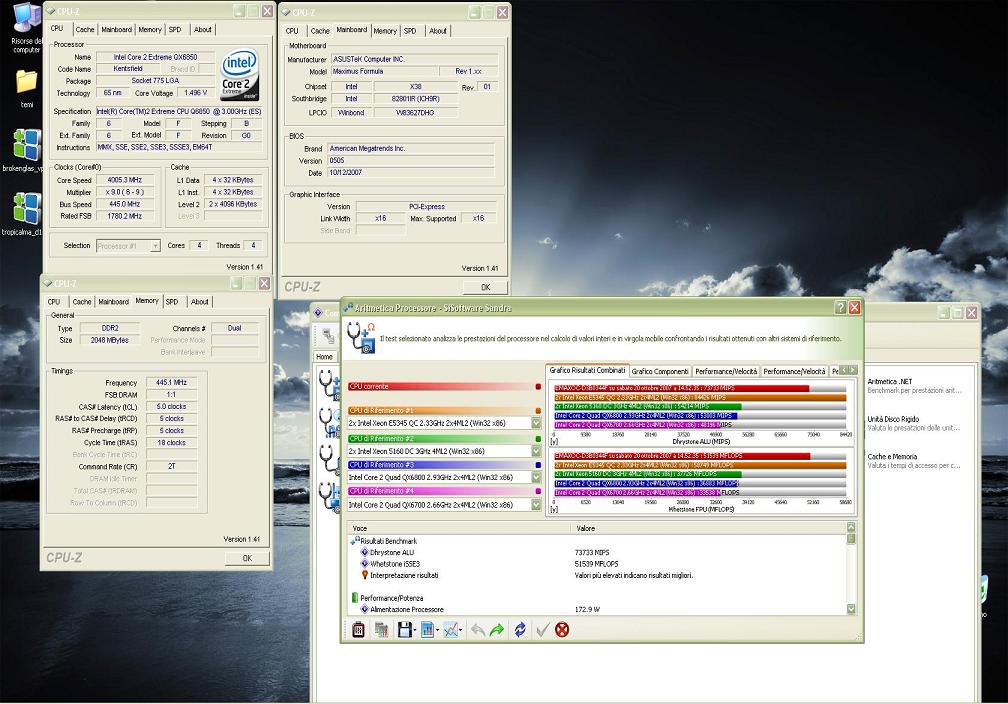
Task: Switch to Grafico Componenti tab in Sandra
Action: click(660, 372)
